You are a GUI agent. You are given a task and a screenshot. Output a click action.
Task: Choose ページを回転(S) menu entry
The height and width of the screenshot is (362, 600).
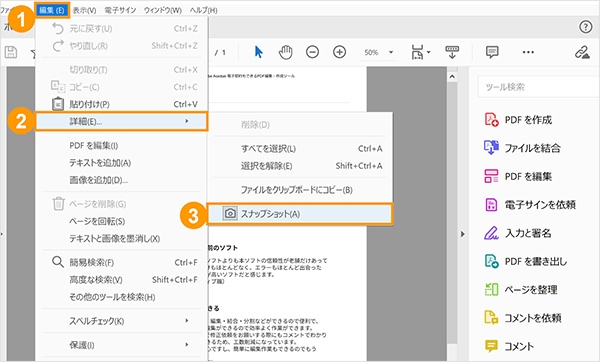(122, 222)
